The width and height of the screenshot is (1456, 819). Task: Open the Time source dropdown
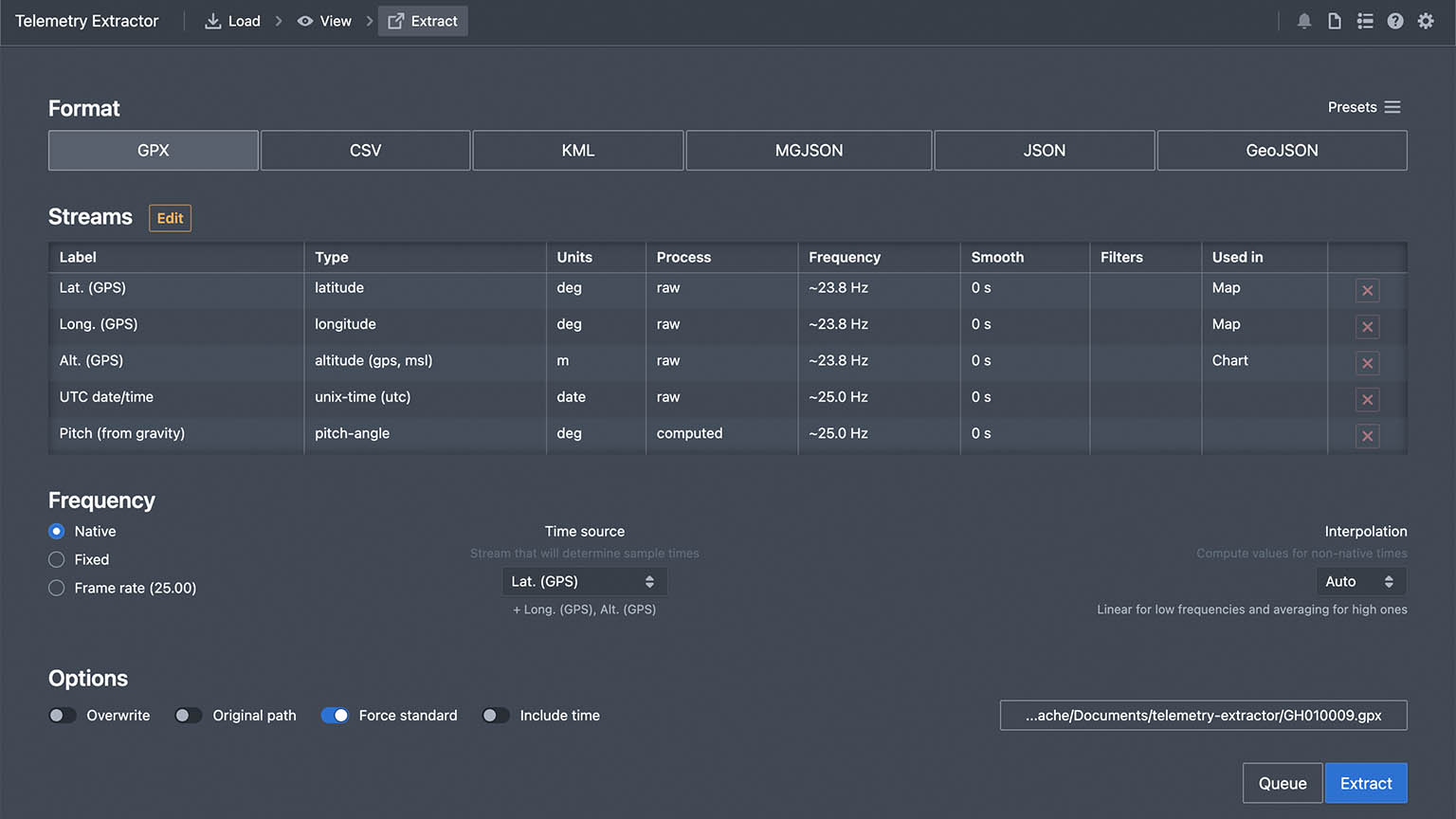pos(584,582)
